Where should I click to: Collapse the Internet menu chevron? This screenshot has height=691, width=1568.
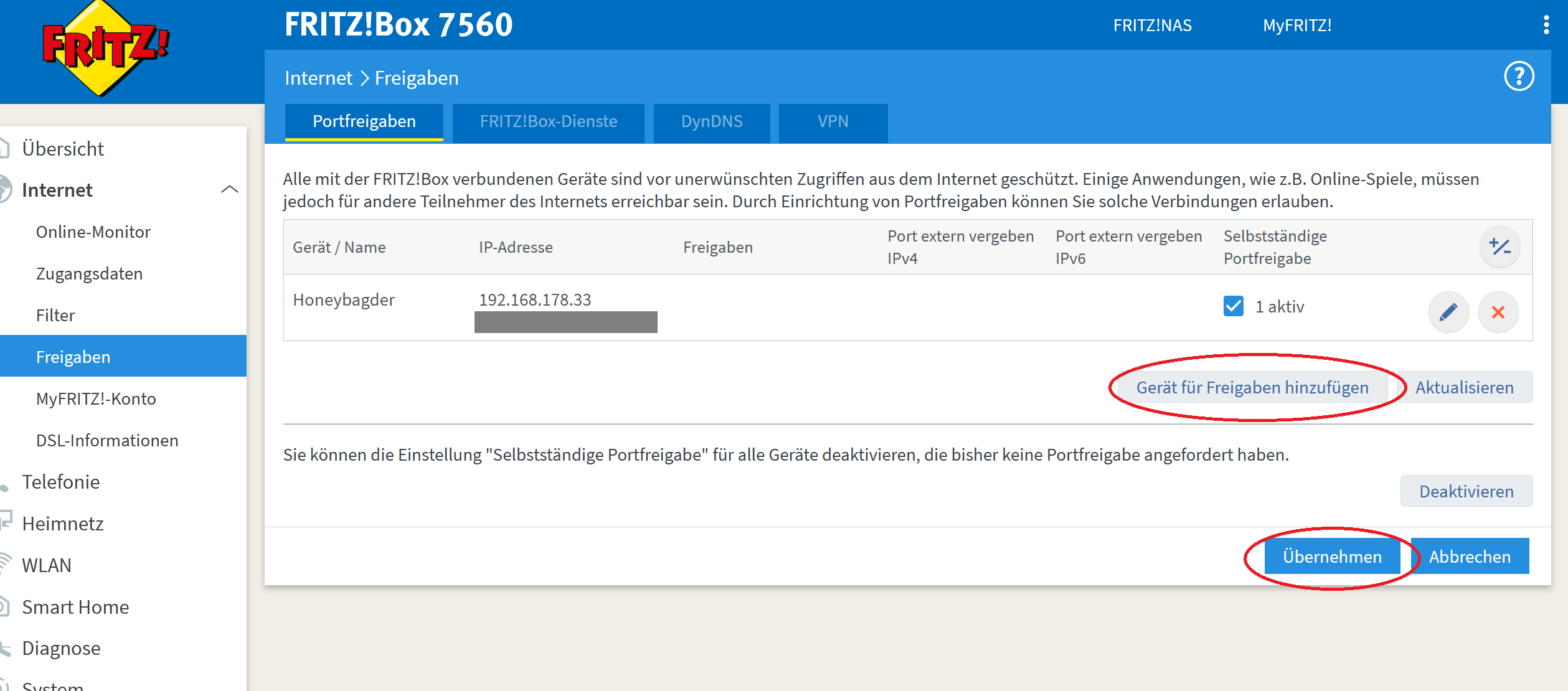pos(230,189)
